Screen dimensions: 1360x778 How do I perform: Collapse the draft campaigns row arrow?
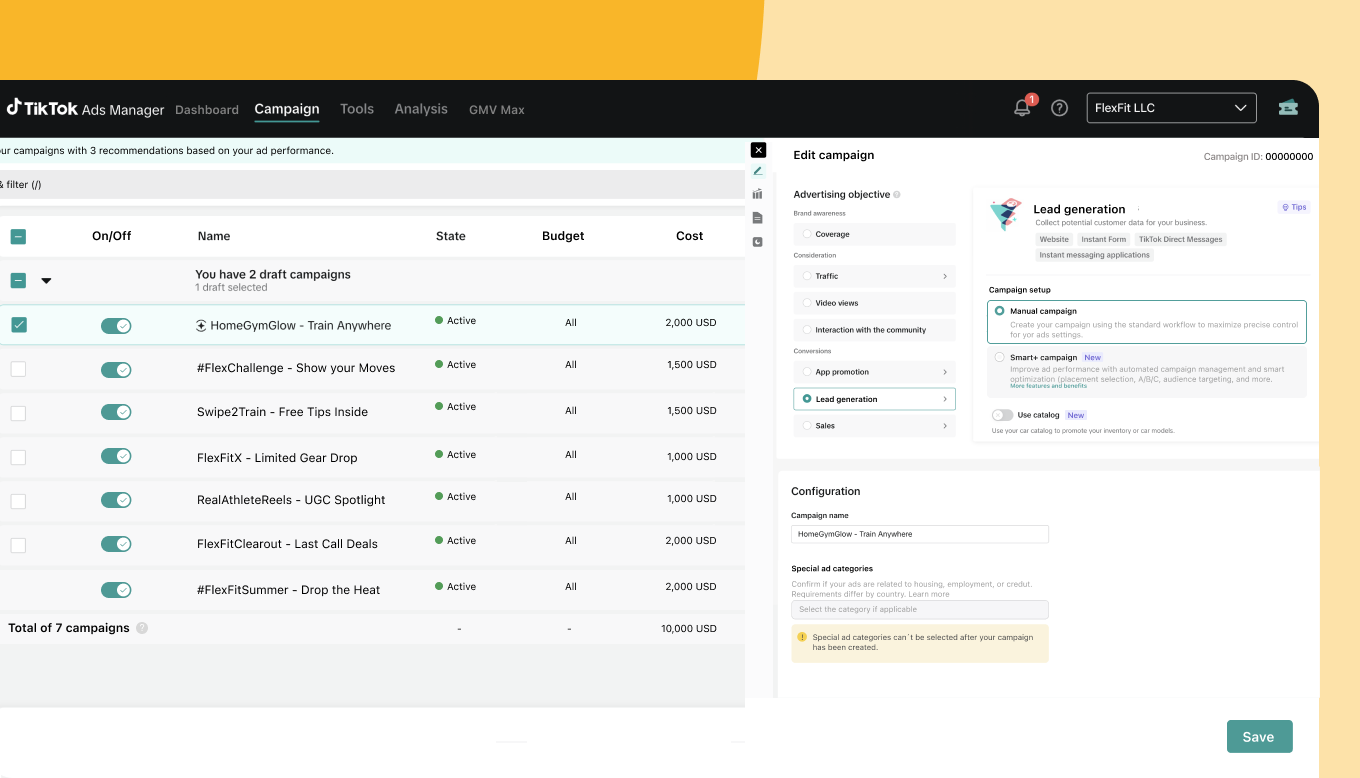[x=46, y=281]
